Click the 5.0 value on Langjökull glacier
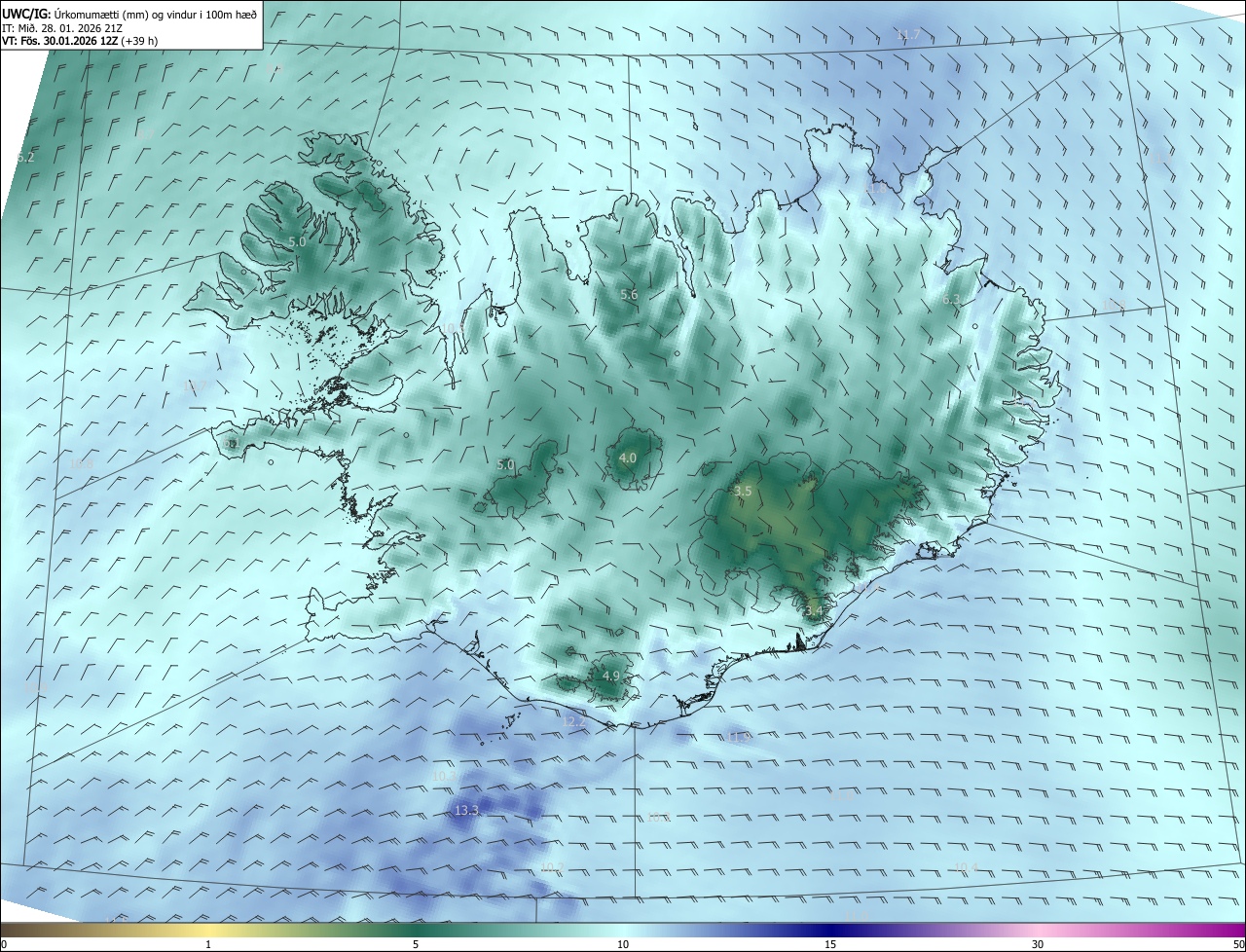Screen dimensions: 1246x952 (x=505, y=465)
